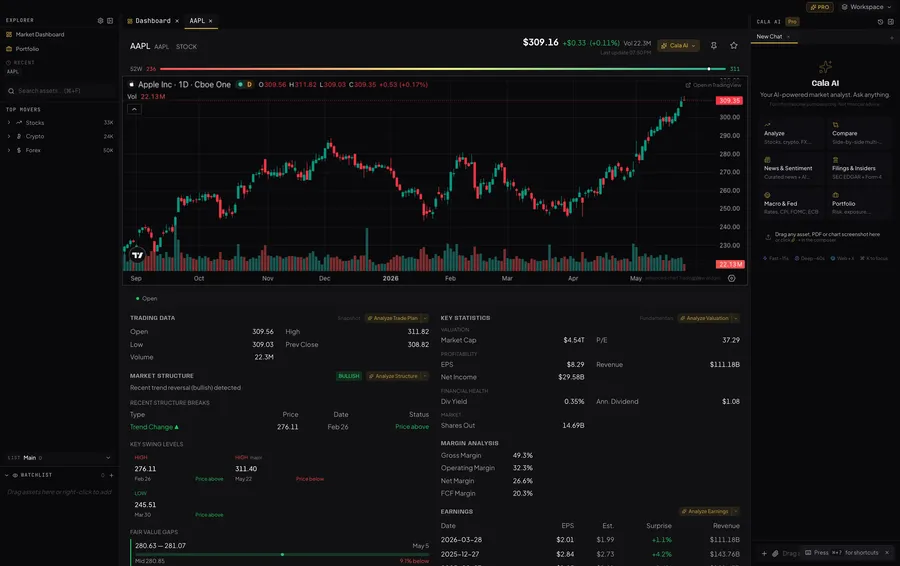The height and width of the screenshot is (566, 900).
Task: Select recent AAPL entry in the sidebar
Action: (13, 72)
